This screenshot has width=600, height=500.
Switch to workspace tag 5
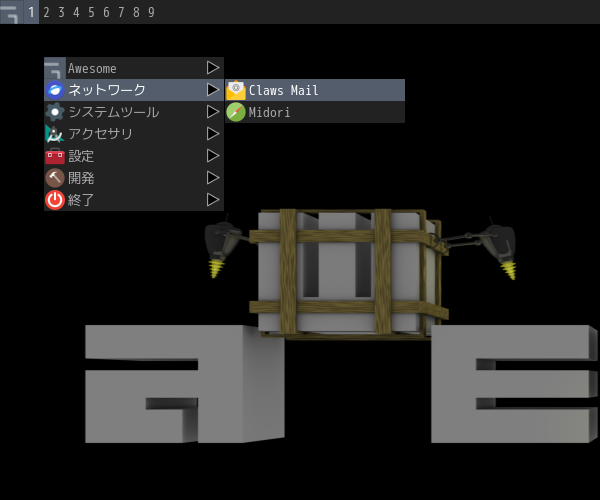pyautogui.click(x=91, y=12)
